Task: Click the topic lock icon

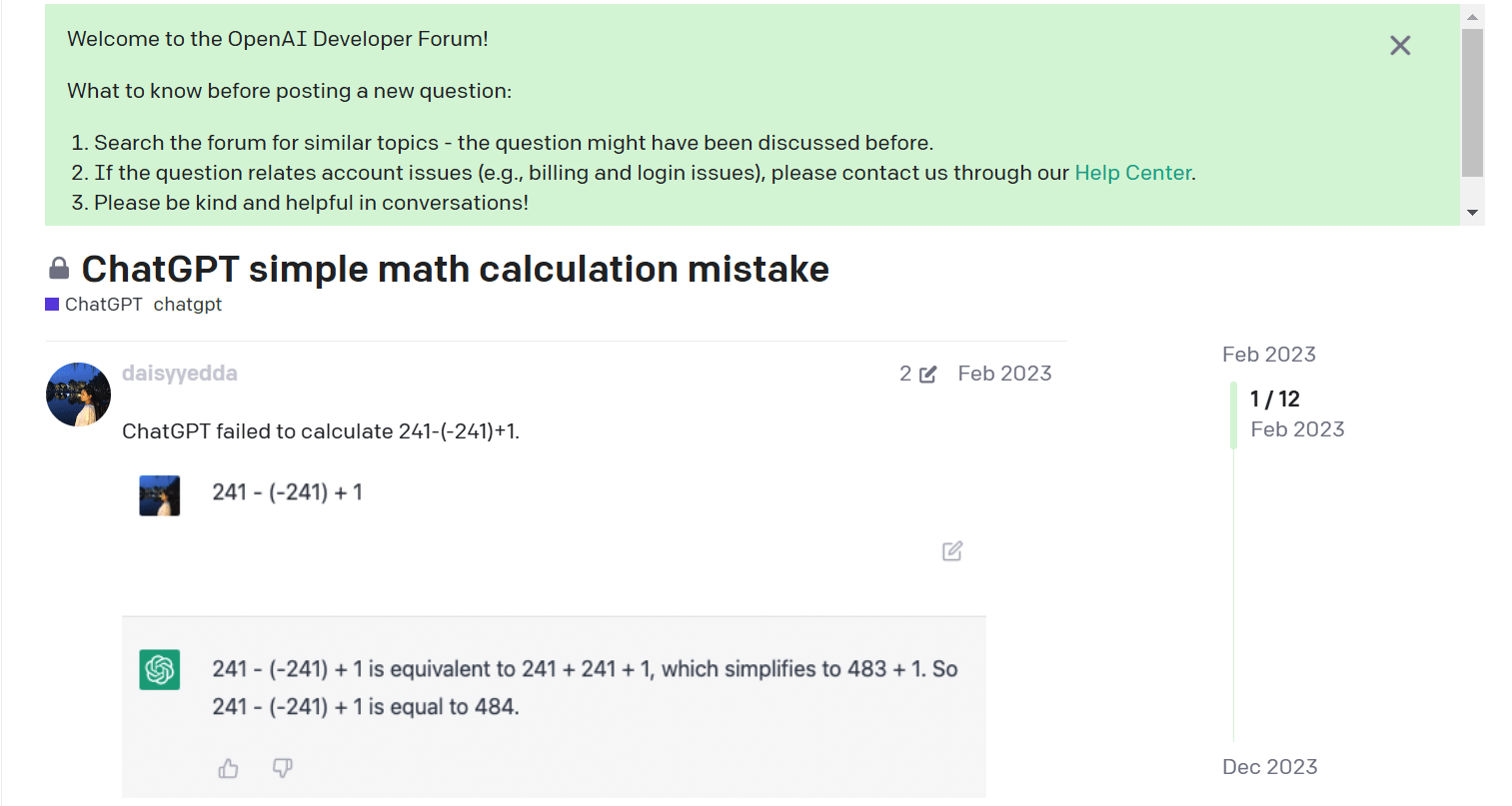Action: (x=59, y=269)
